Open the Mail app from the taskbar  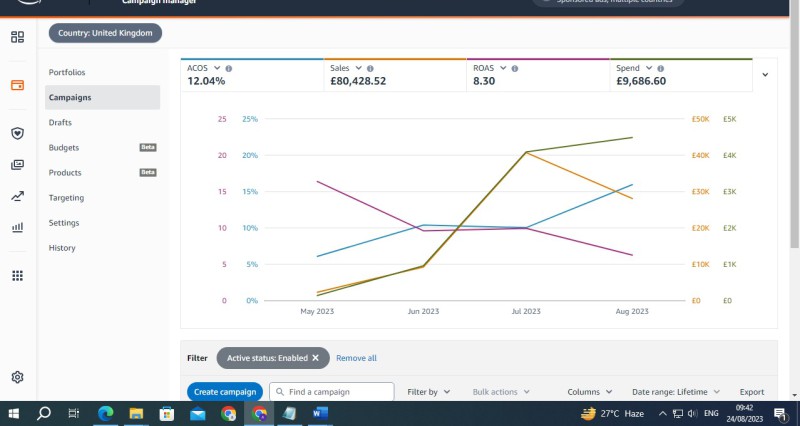click(x=197, y=414)
